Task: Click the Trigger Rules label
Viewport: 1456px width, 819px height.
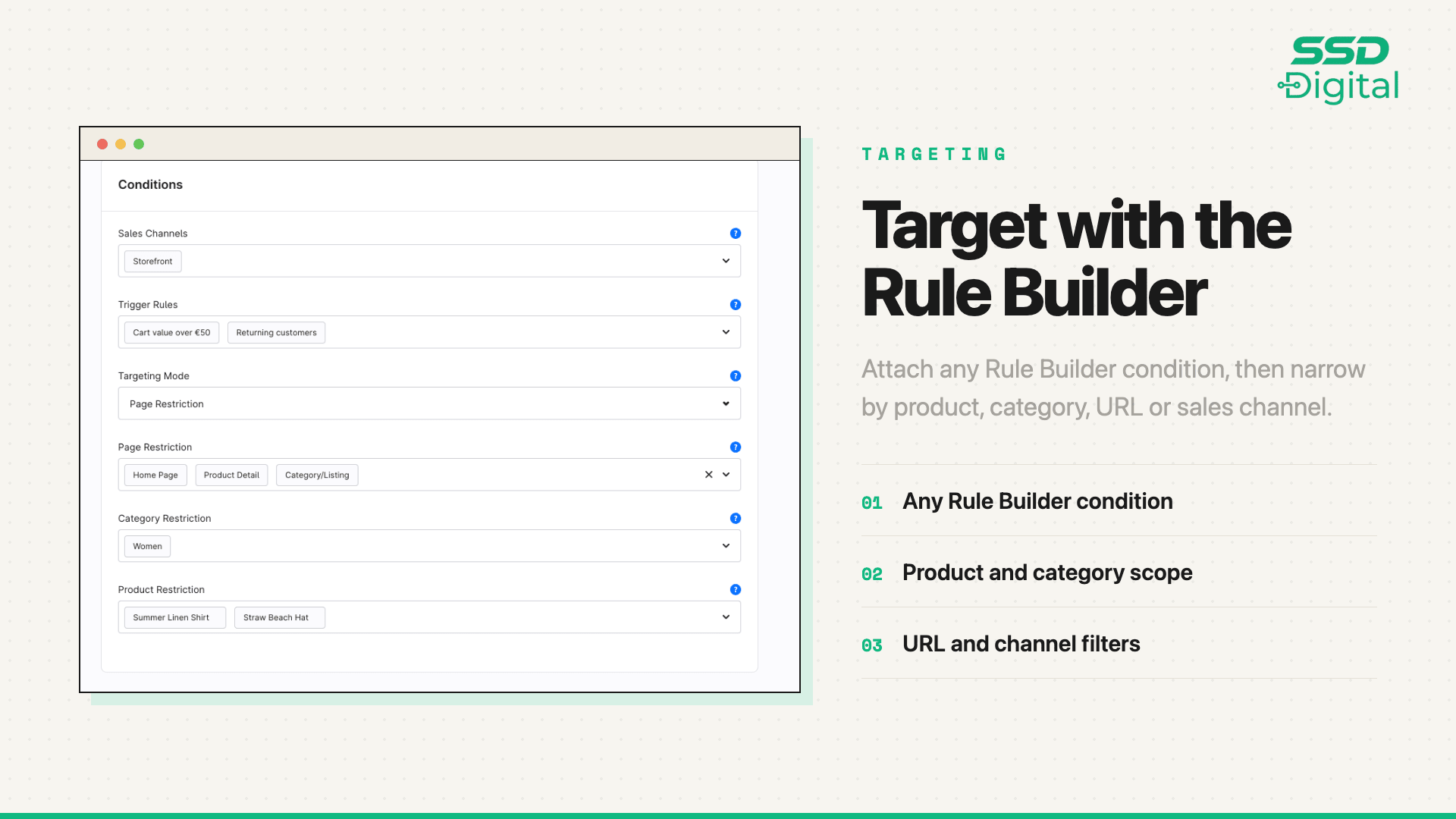Action: [x=148, y=305]
